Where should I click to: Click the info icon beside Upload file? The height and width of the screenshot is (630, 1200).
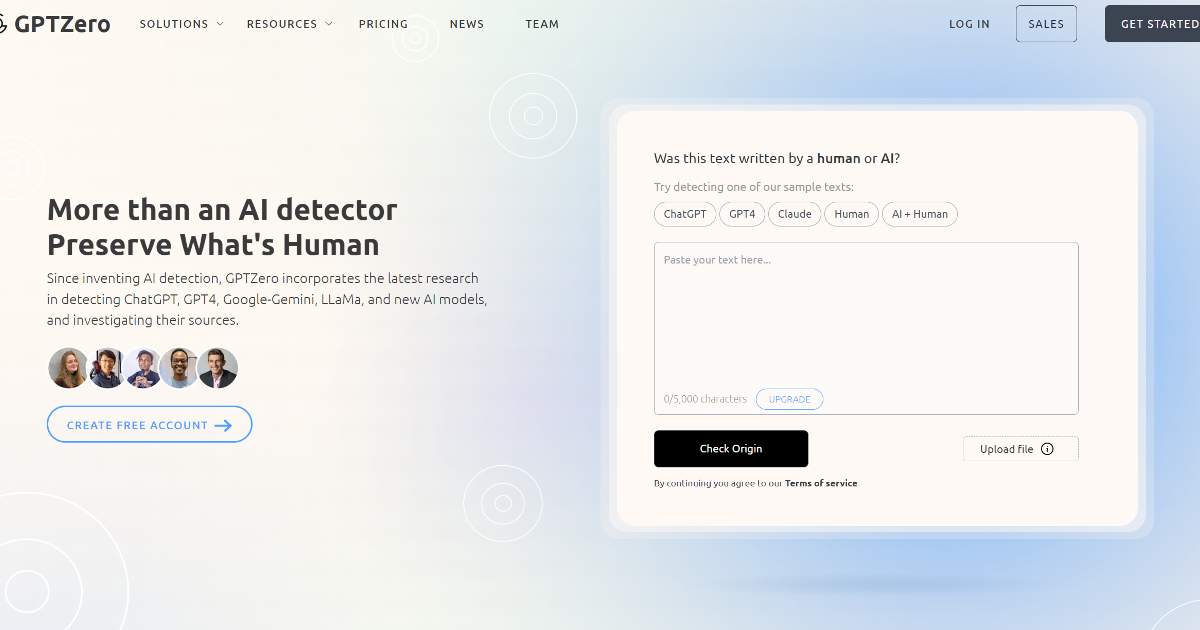coord(1048,448)
